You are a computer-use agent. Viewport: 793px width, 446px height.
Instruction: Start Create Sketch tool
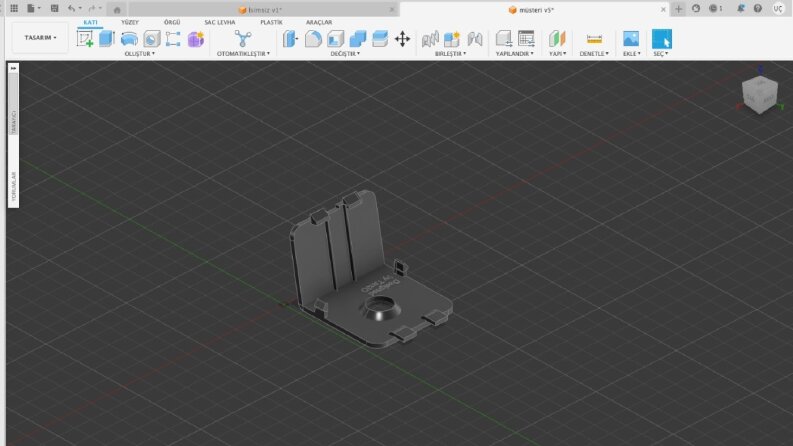(85, 39)
